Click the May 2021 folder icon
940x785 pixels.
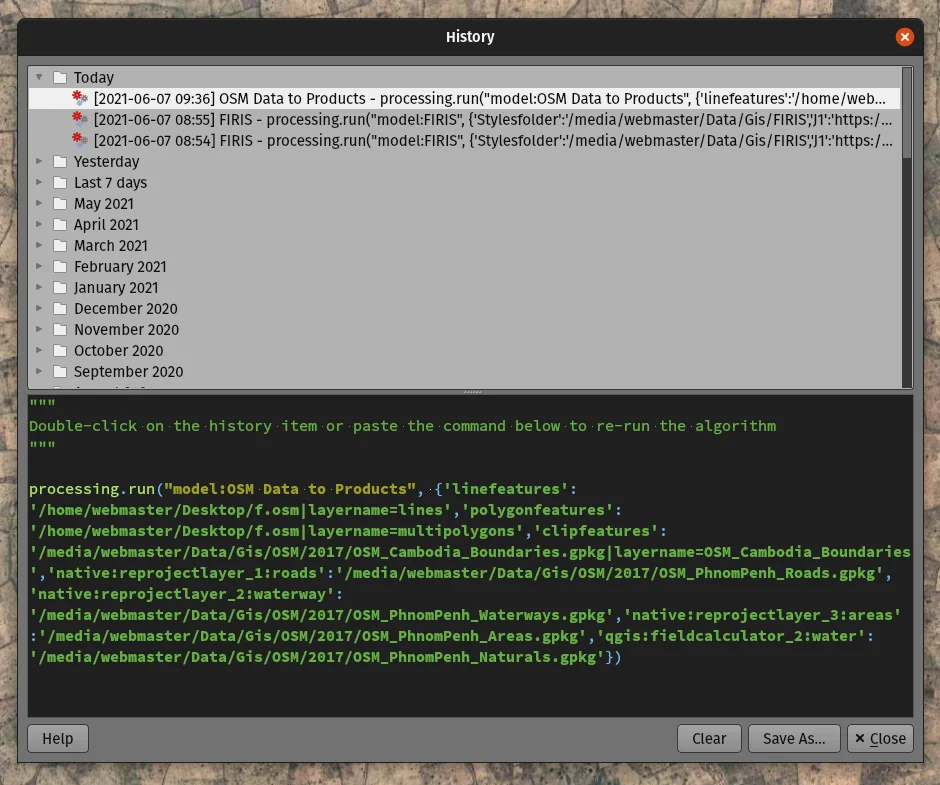coord(60,204)
